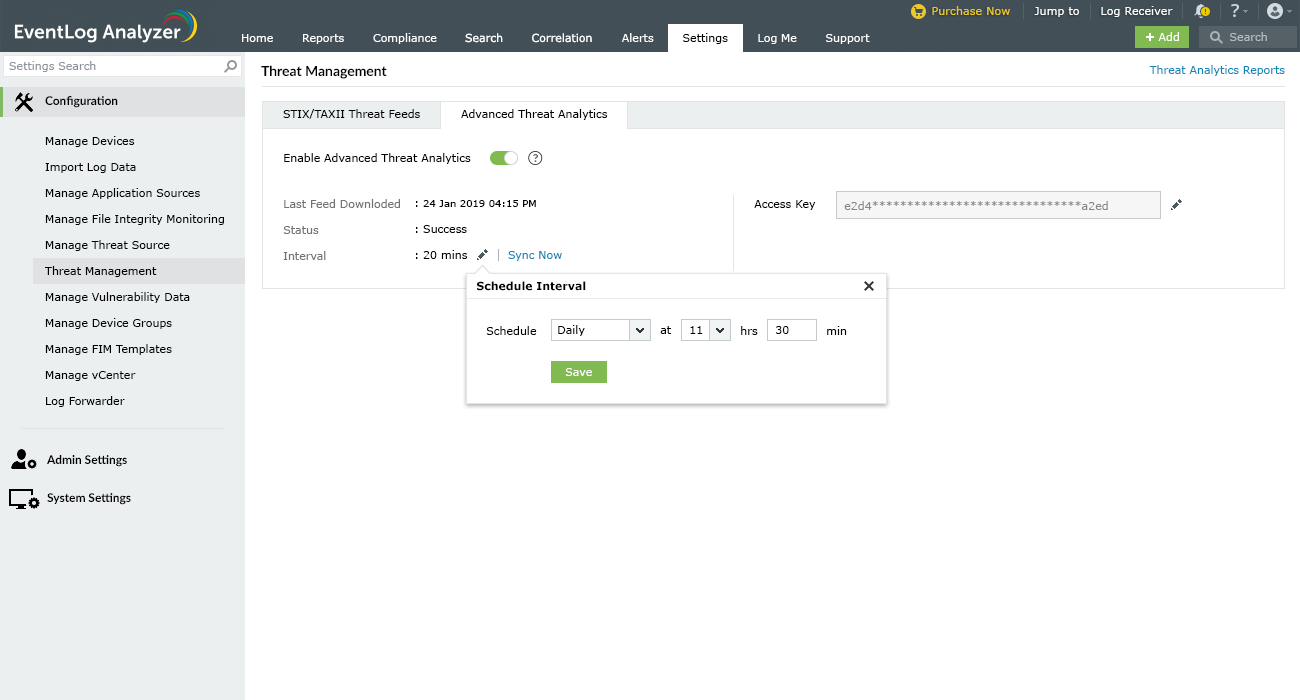Open the help menu via the question mark icon

[x=1238, y=11]
